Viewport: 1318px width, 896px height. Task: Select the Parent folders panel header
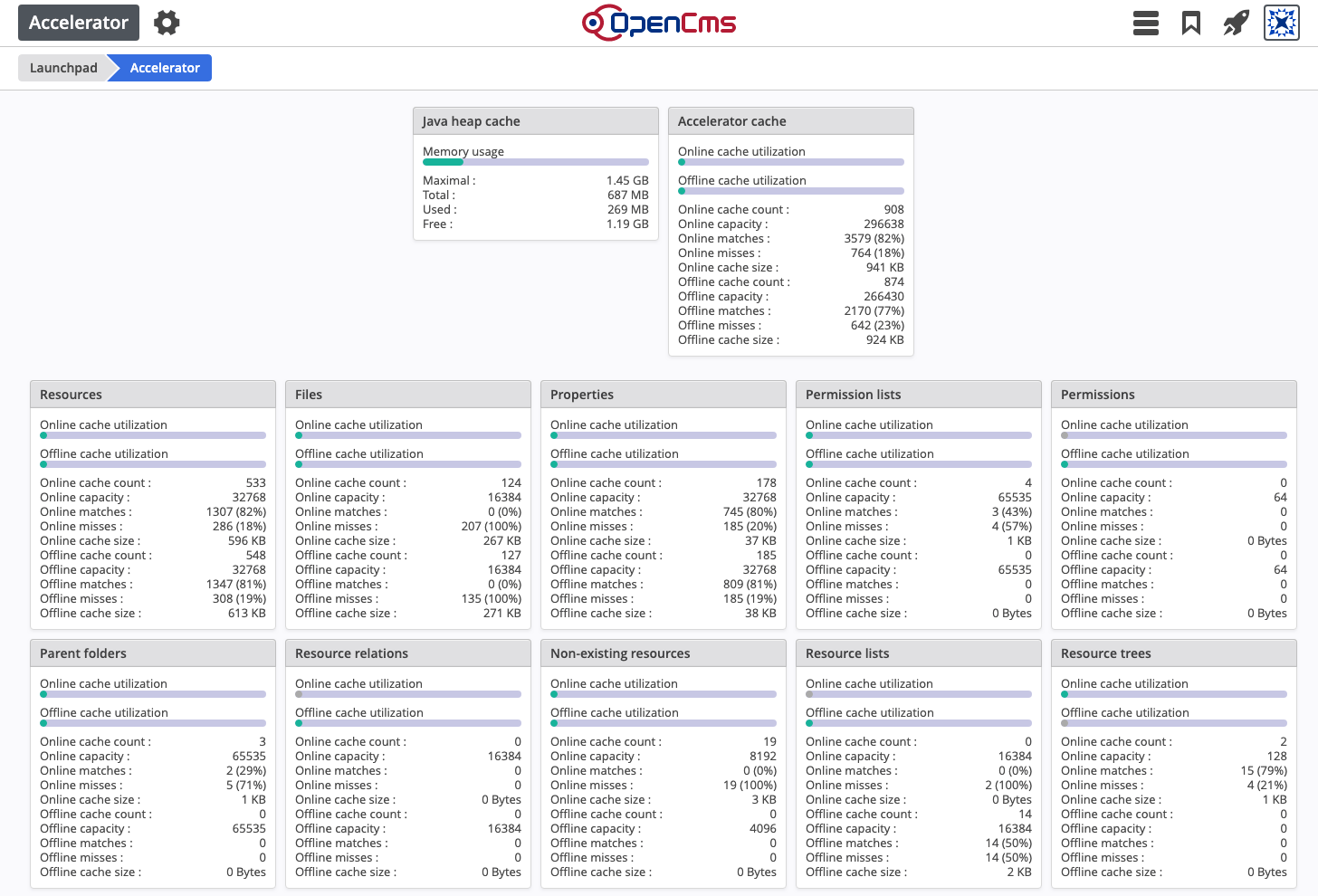[153, 653]
